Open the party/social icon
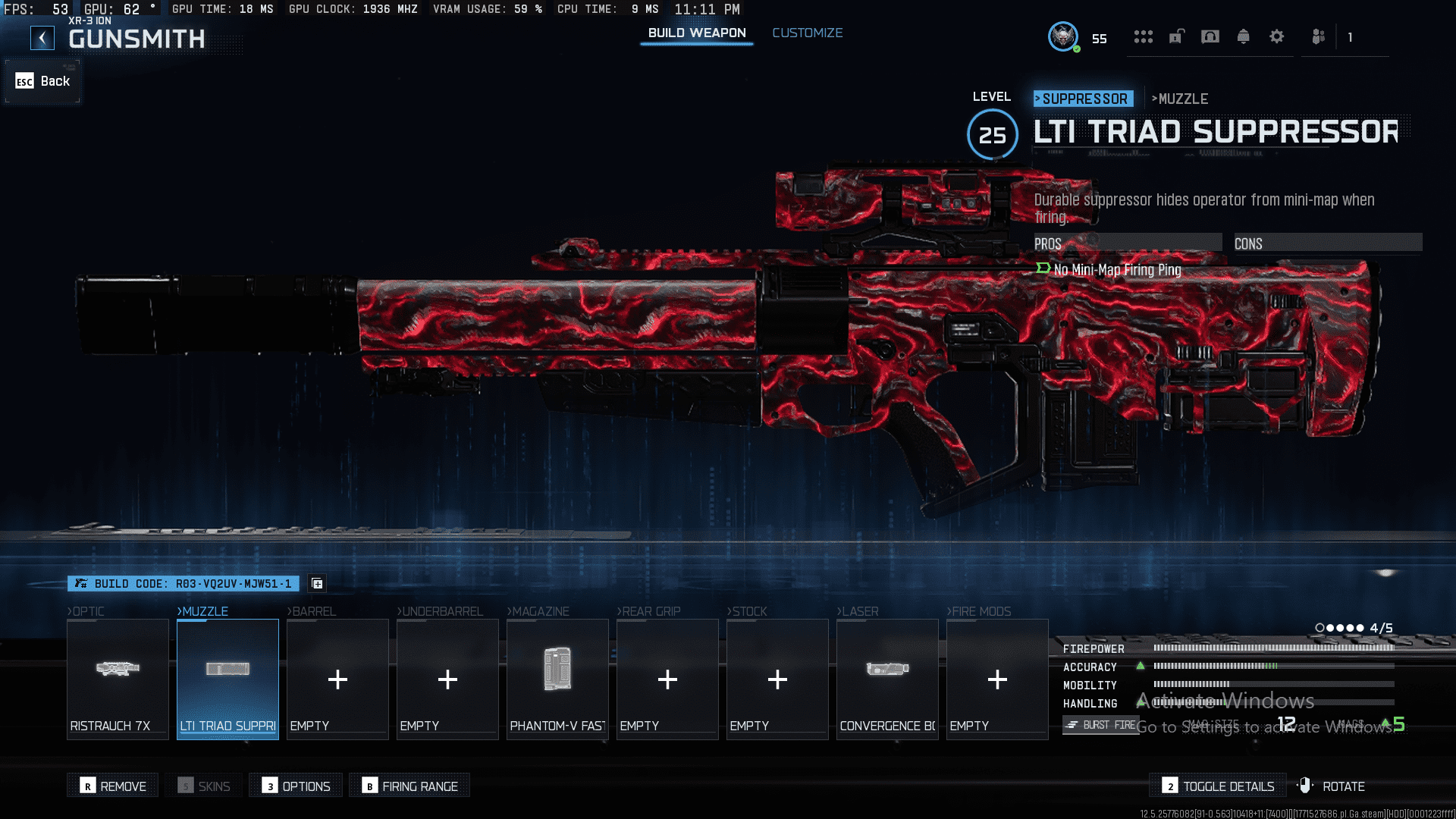Screen dimensions: 1456x819 point(1318,36)
